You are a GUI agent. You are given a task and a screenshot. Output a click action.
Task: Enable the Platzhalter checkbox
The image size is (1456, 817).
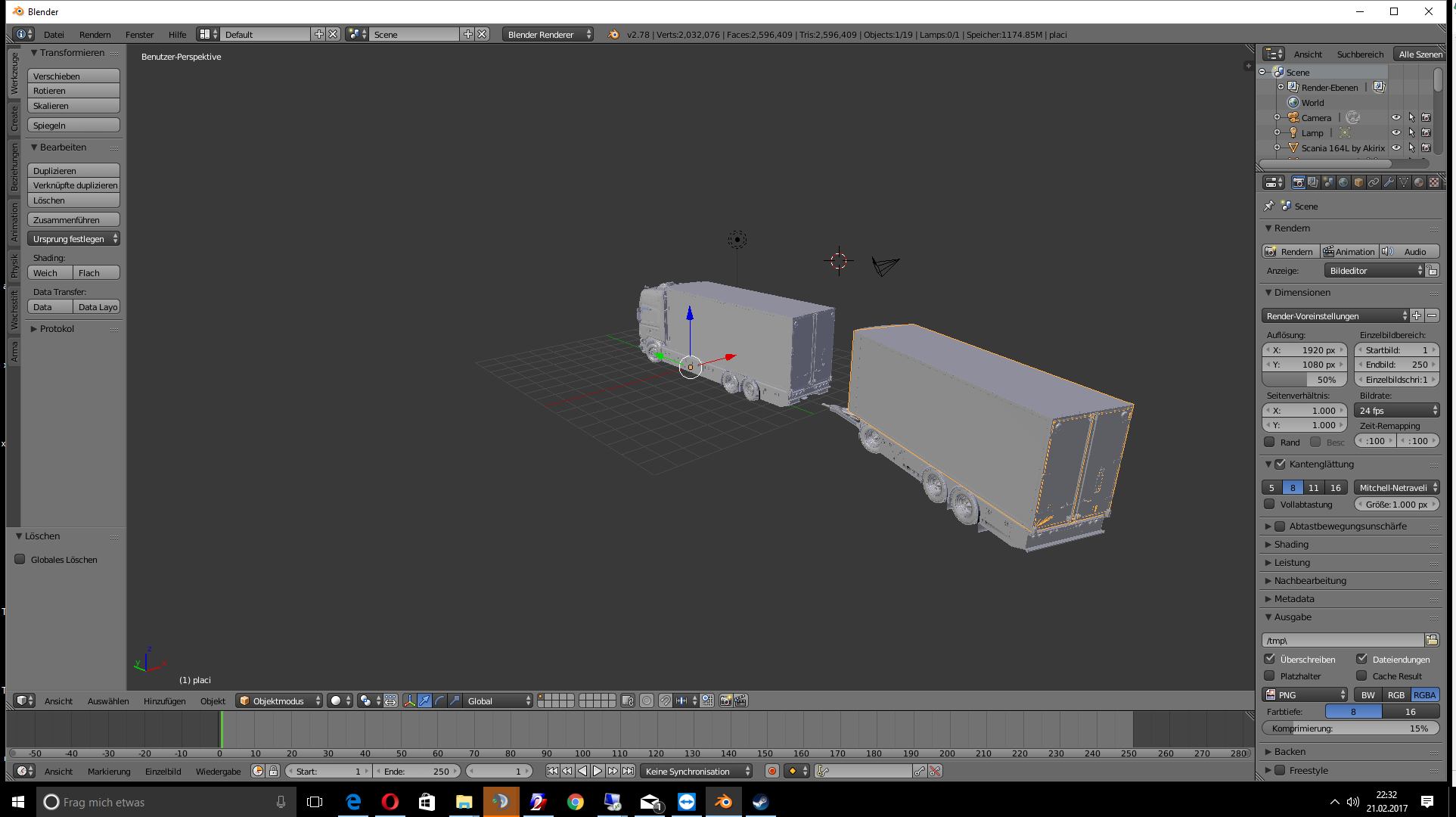pyautogui.click(x=1270, y=676)
